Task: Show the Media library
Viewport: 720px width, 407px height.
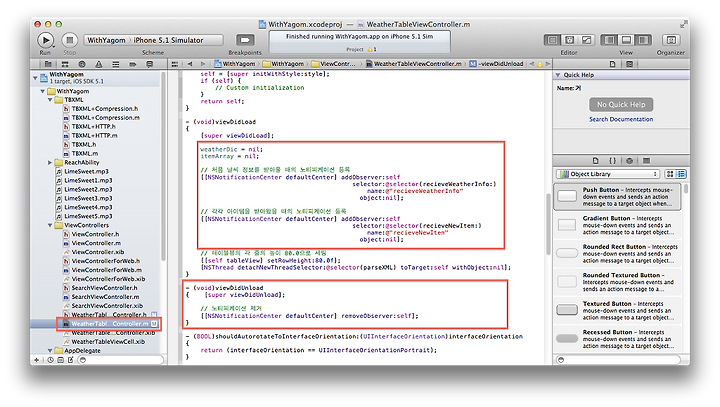Action: point(647,161)
